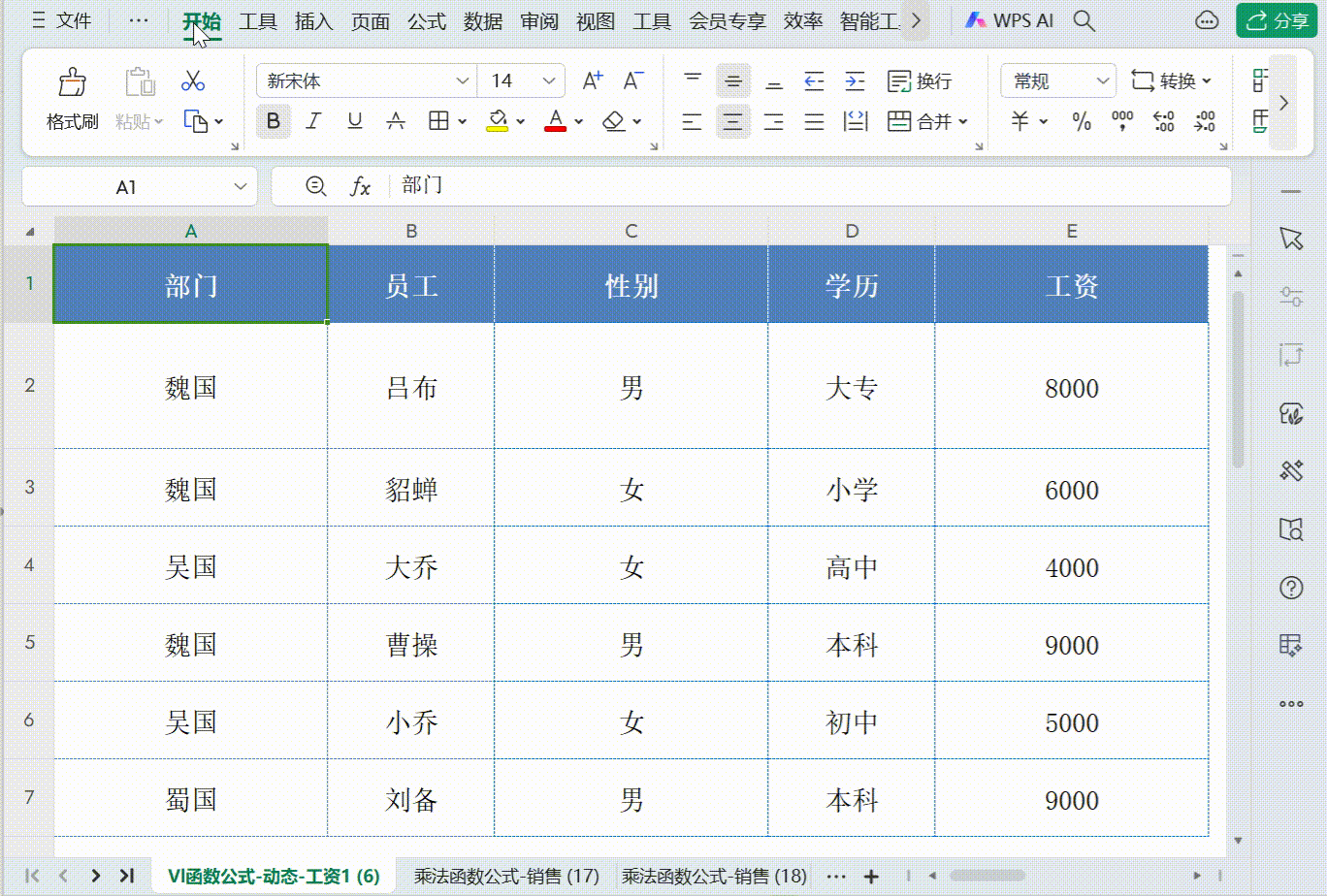Open the 文件 (File) menu
This screenshot has height=896, width=1327.
point(62,21)
